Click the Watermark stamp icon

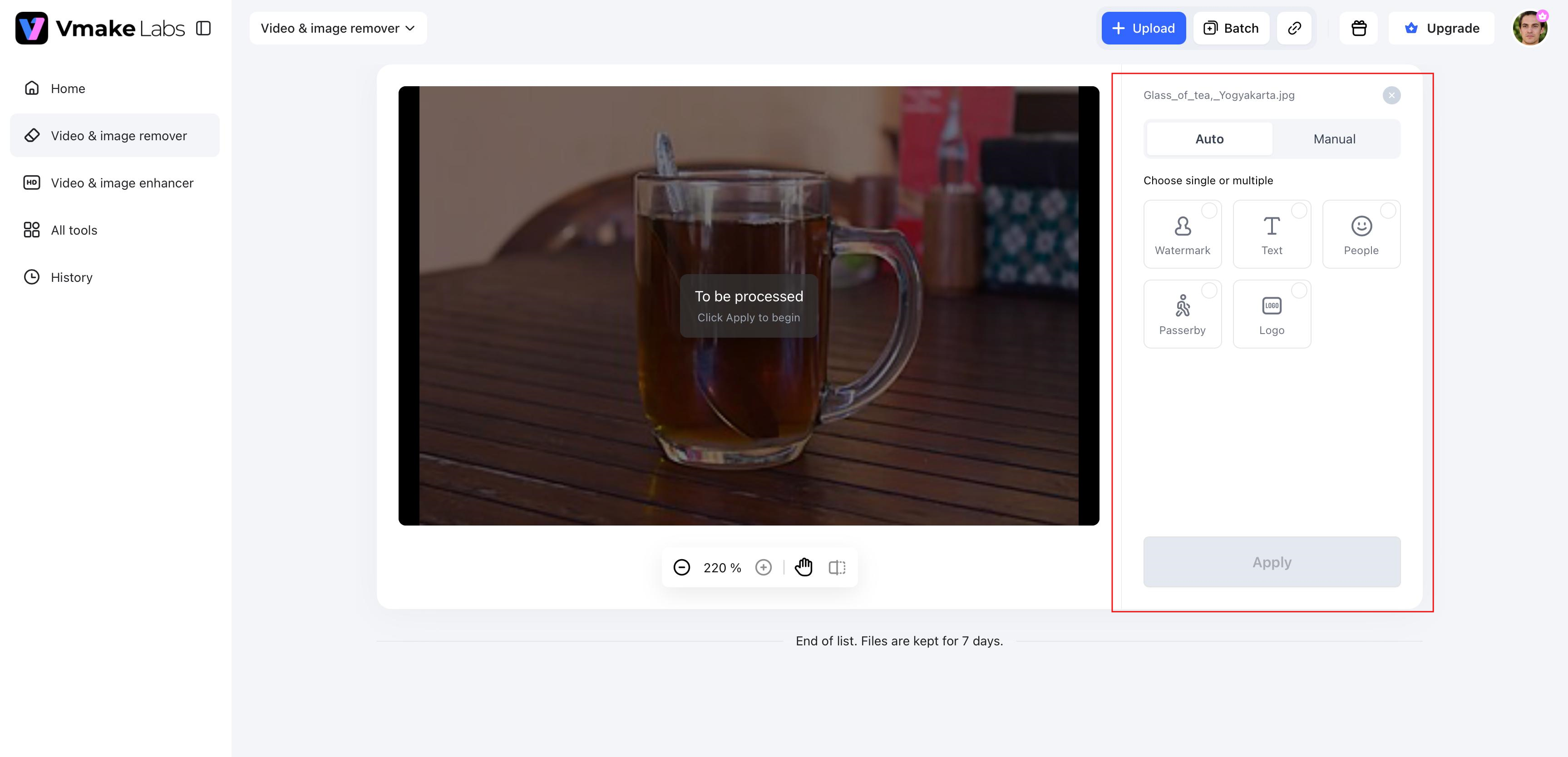[x=1183, y=226]
